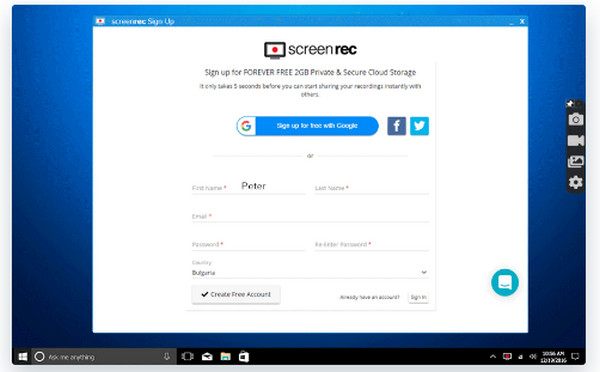This screenshot has width=600, height=372.
Task: Click the volume icon in the system tray
Action: point(533,357)
